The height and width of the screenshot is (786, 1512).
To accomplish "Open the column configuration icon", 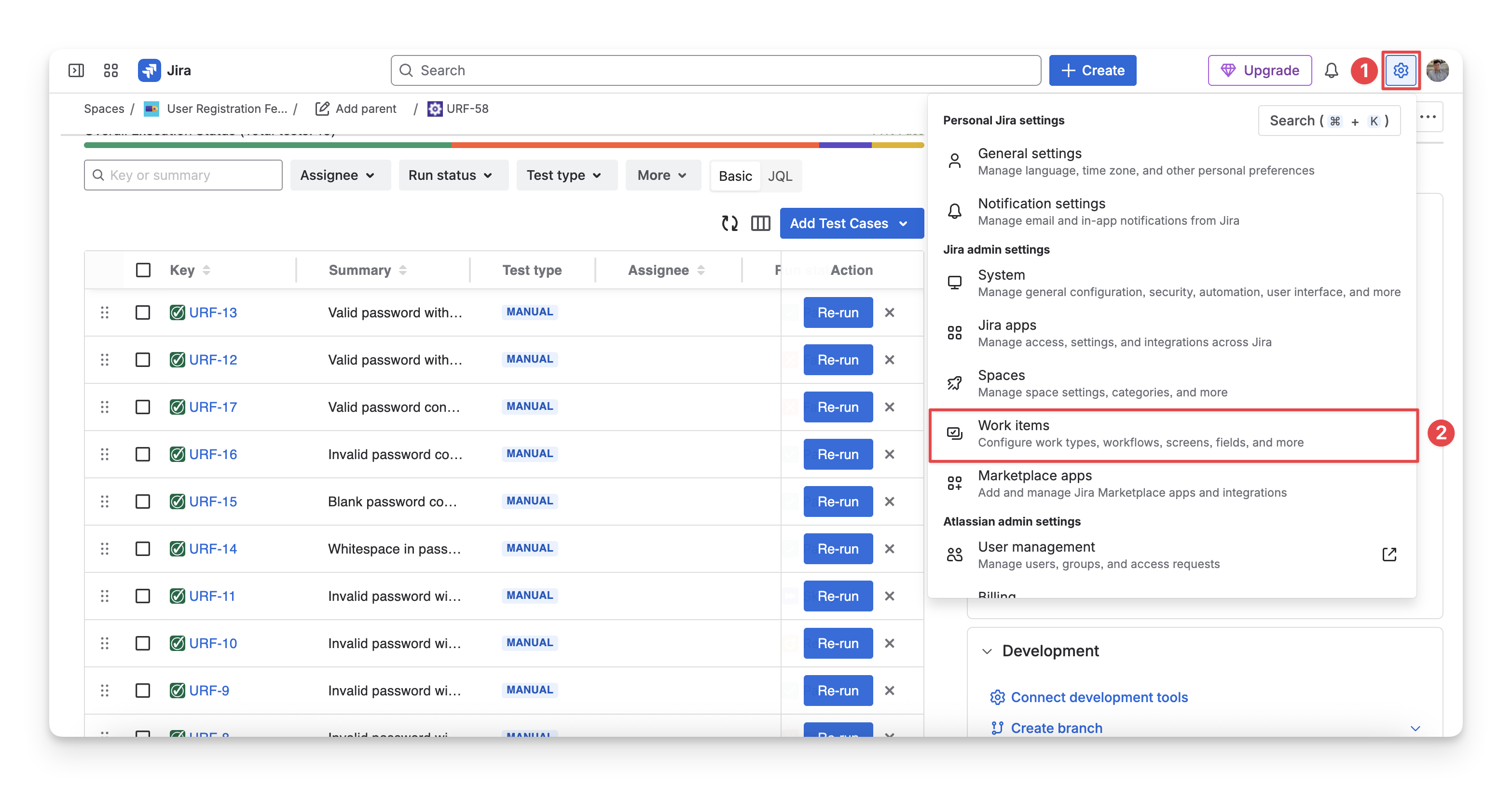I will tap(761, 223).
